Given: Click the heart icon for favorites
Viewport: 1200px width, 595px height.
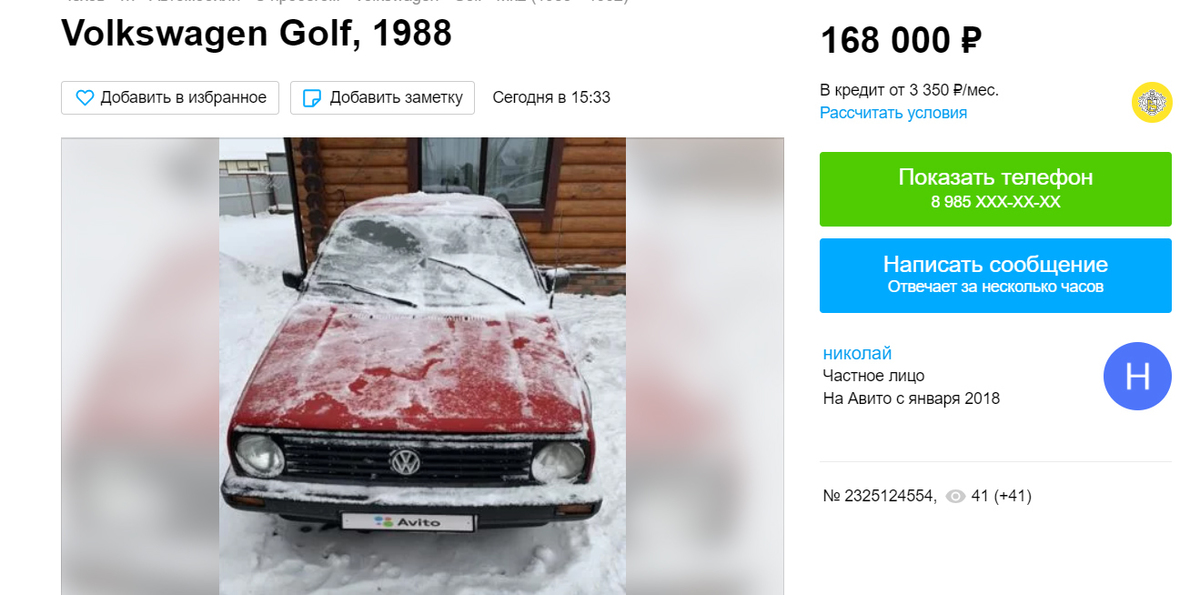Looking at the screenshot, I should pos(85,98).
